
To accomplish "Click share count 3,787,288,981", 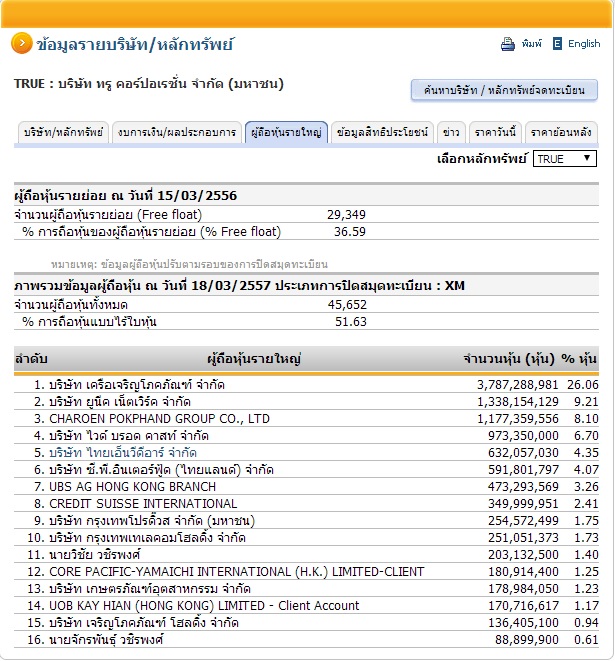I will [517, 384].
